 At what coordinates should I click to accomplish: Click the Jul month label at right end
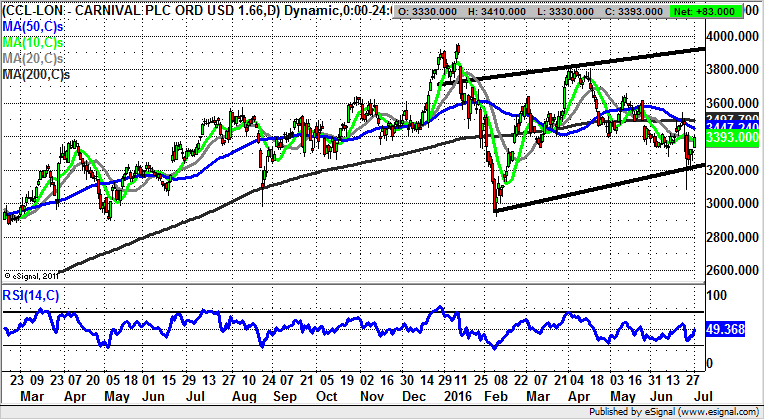point(692,394)
